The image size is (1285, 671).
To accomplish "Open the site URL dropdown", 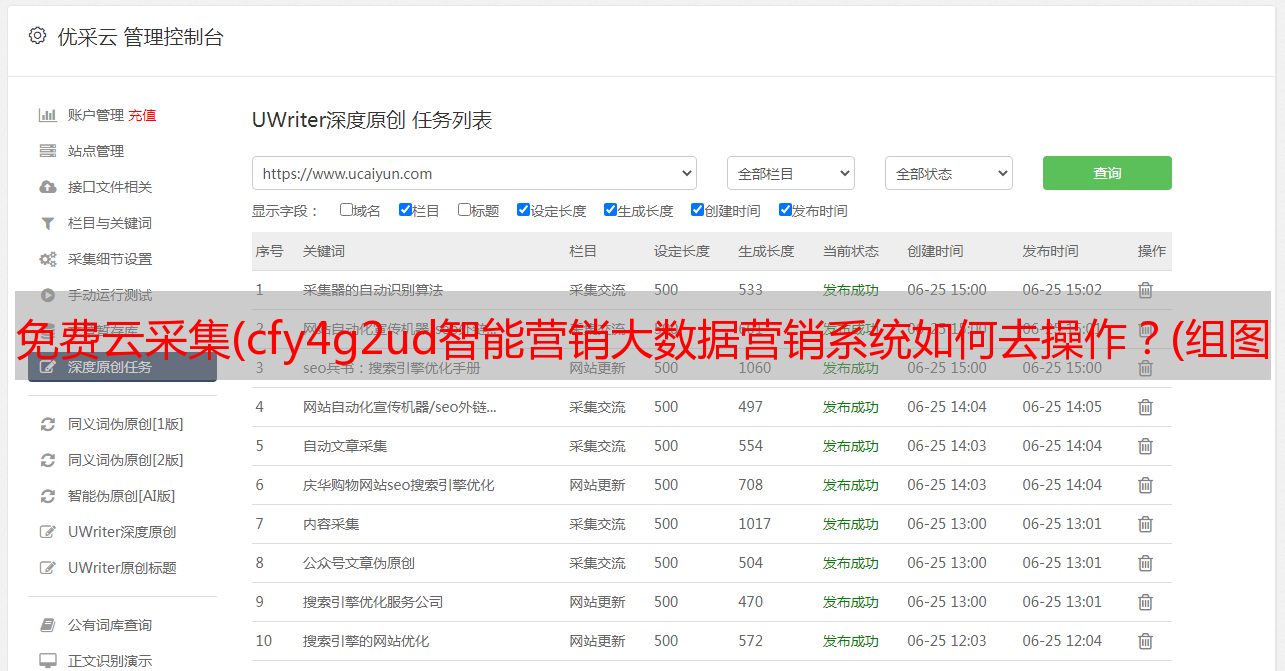I will (x=474, y=173).
